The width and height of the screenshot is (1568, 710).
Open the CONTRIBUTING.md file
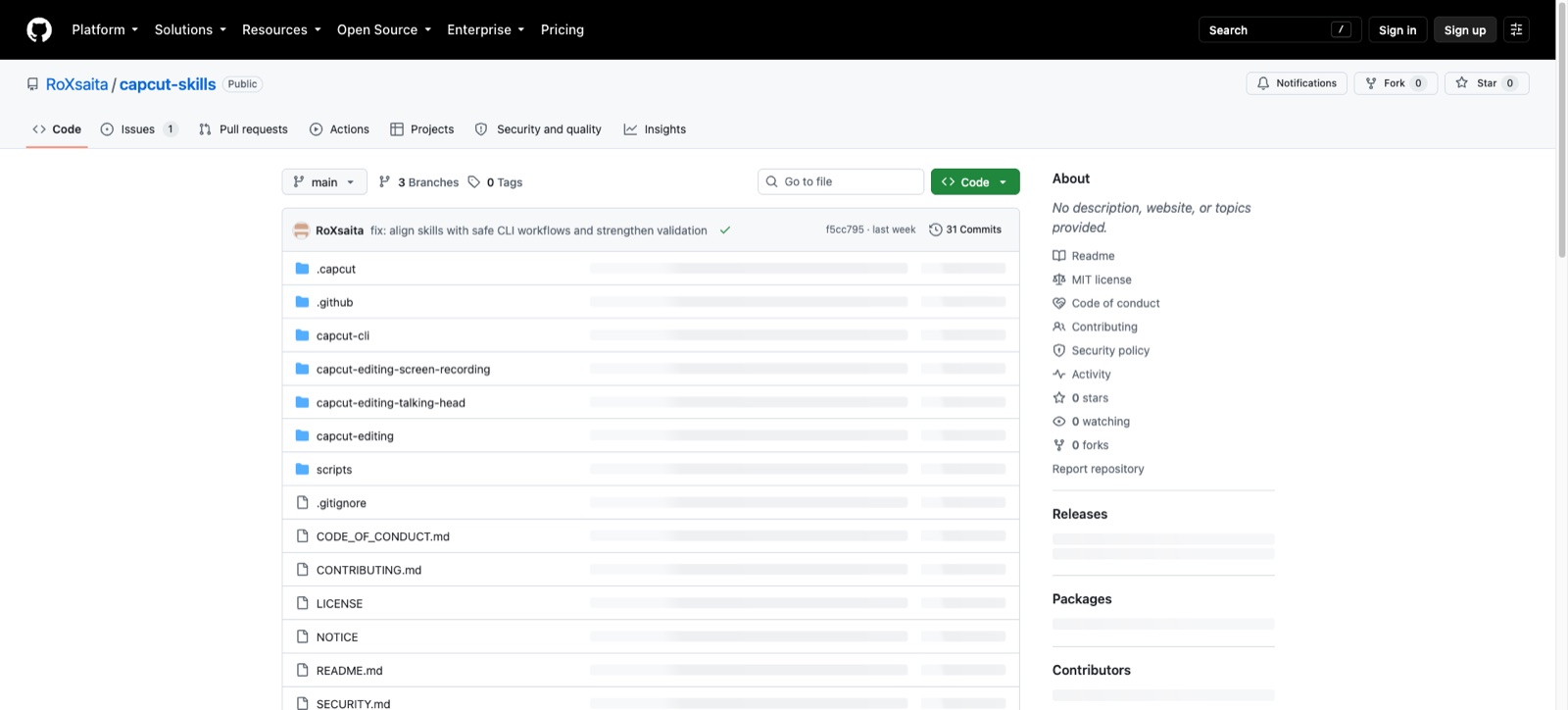(368, 570)
